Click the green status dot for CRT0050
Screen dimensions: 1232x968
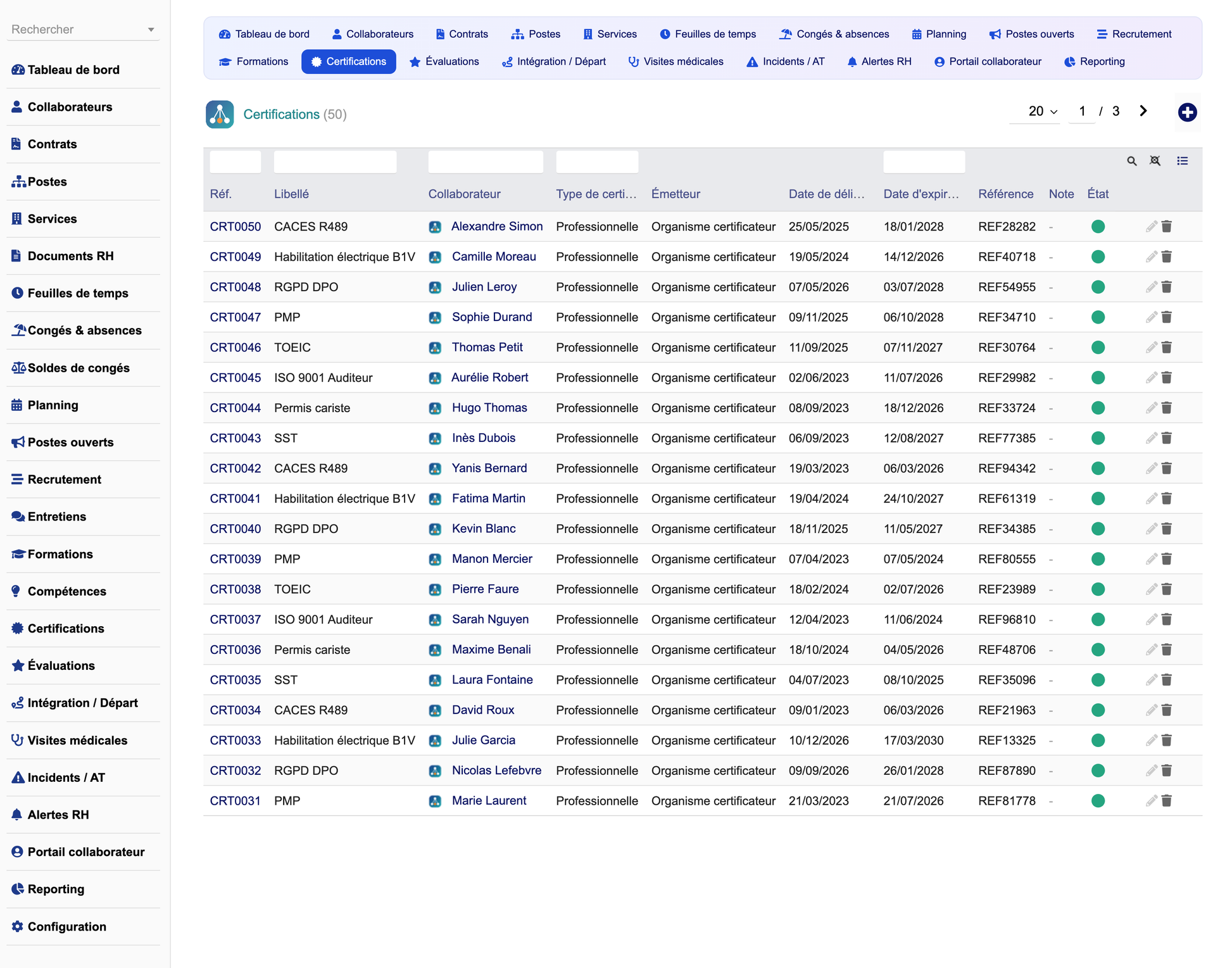(1098, 227)
